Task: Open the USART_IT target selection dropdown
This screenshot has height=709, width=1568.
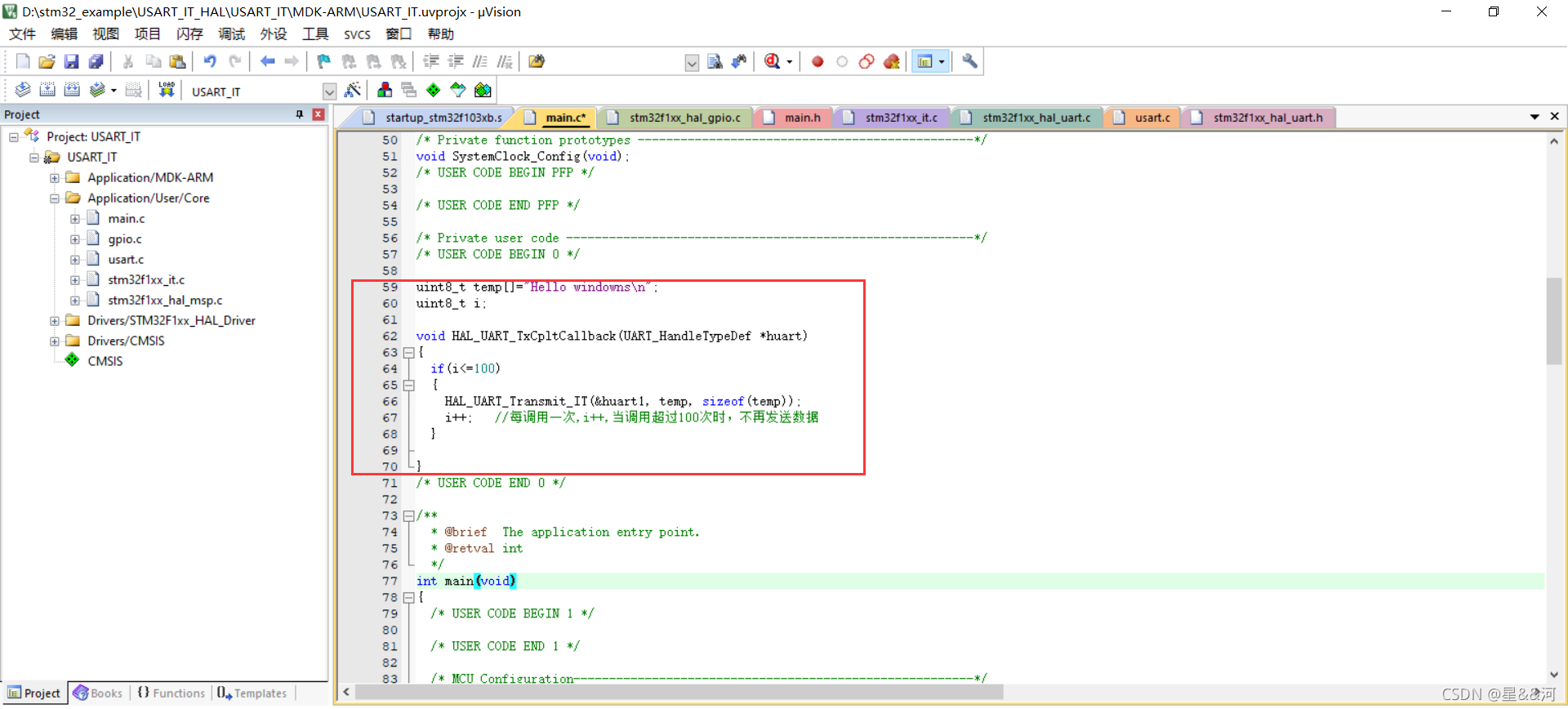Action: click(329, 91)
